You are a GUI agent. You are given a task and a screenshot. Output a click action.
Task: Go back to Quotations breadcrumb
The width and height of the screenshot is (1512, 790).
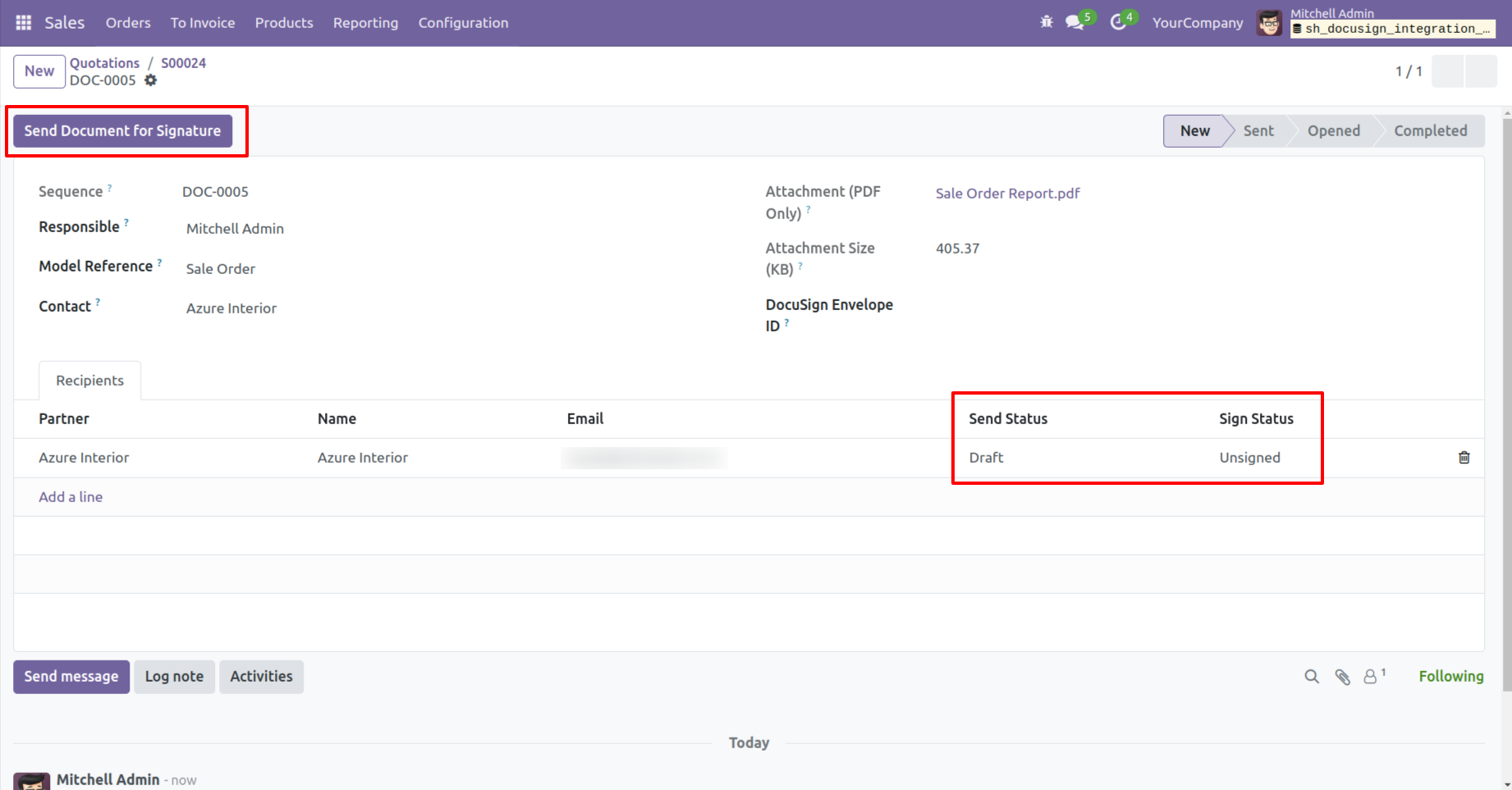[104, 63]
